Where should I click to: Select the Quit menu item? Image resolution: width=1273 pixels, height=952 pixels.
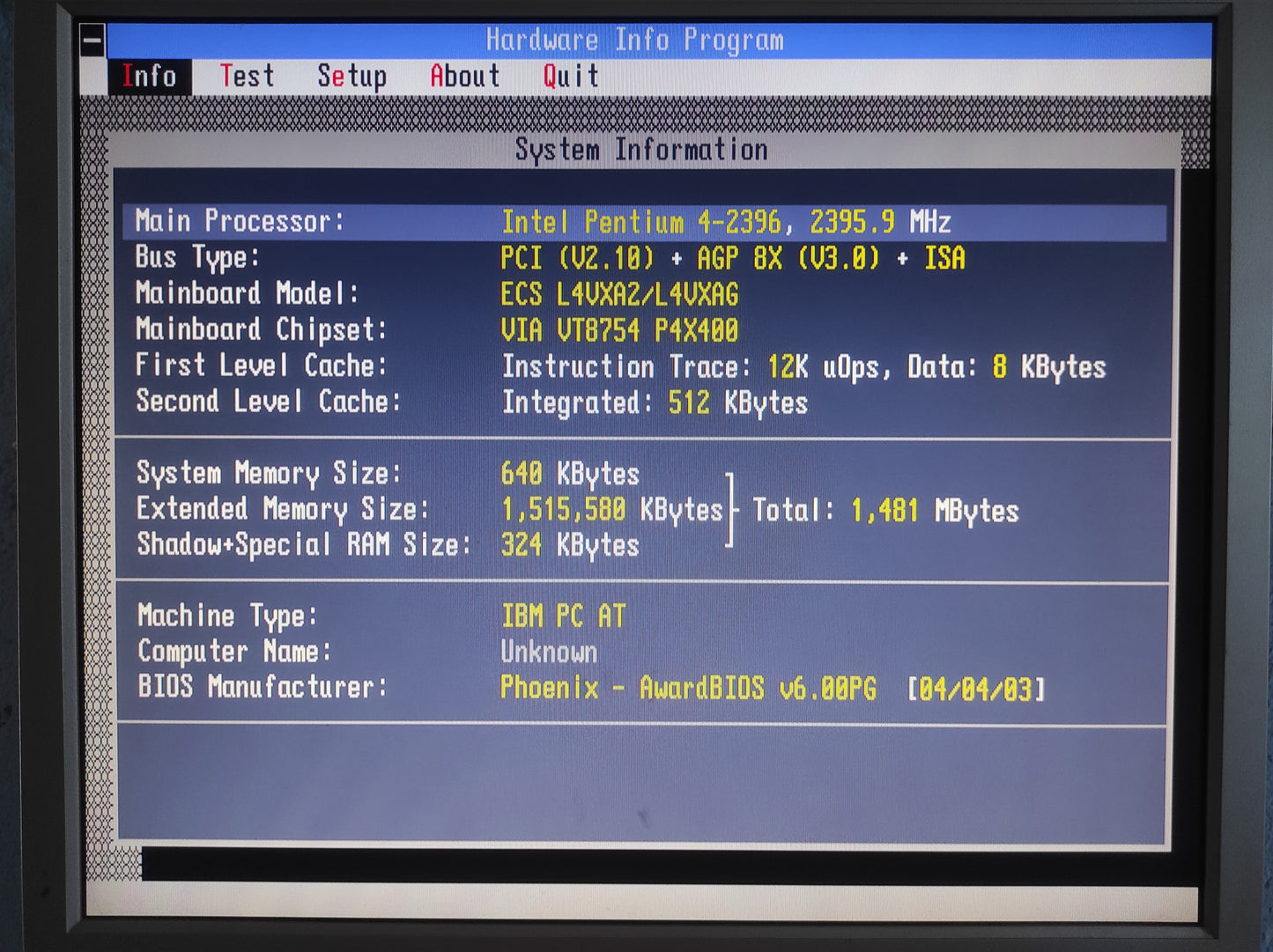click(x=571, y=77)
